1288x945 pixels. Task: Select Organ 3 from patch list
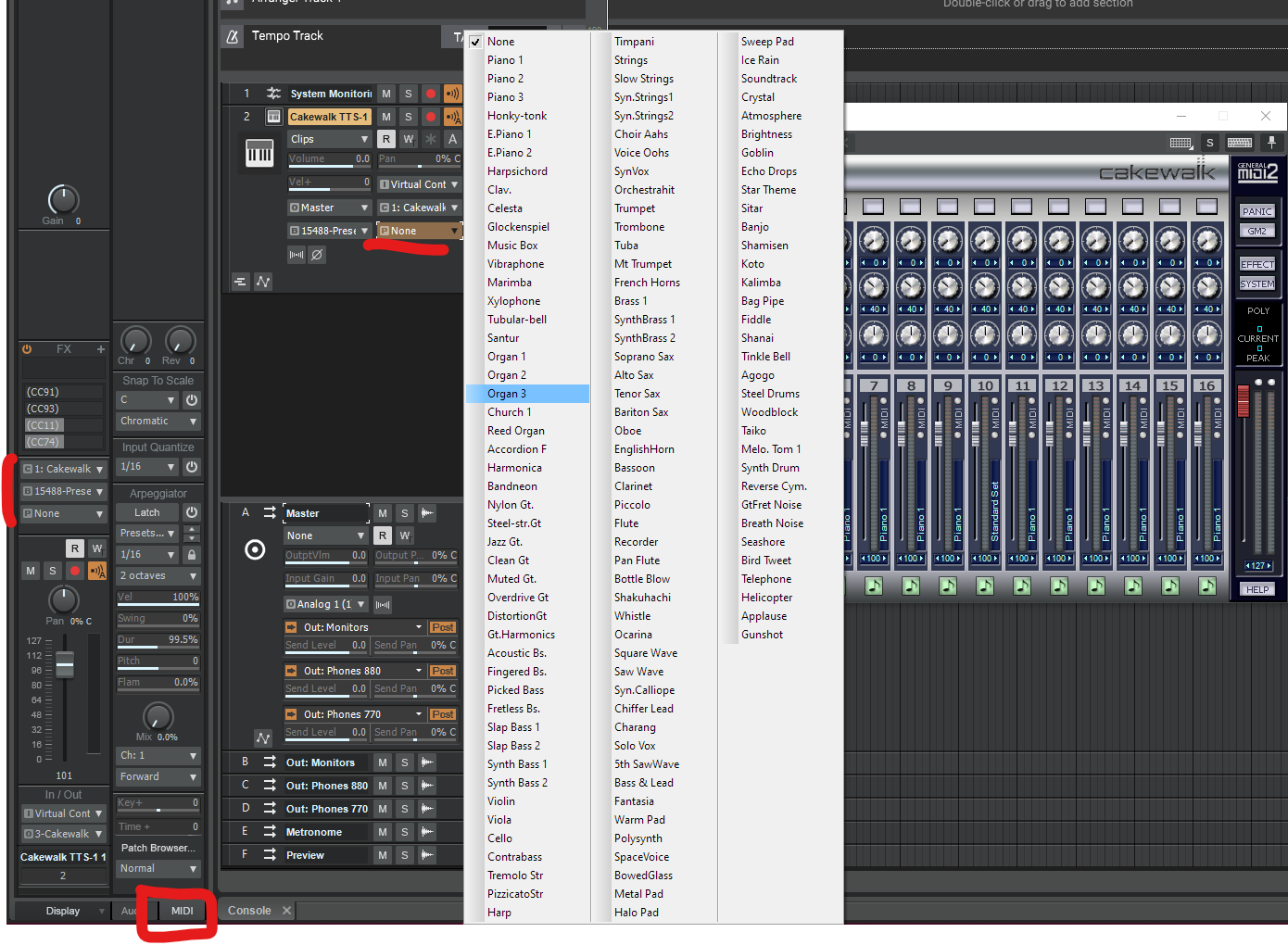tap(527, 394)
